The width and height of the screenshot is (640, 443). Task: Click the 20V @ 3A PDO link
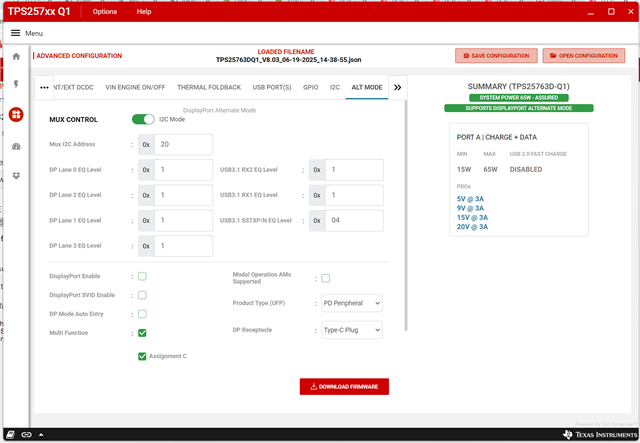[472, 227]
